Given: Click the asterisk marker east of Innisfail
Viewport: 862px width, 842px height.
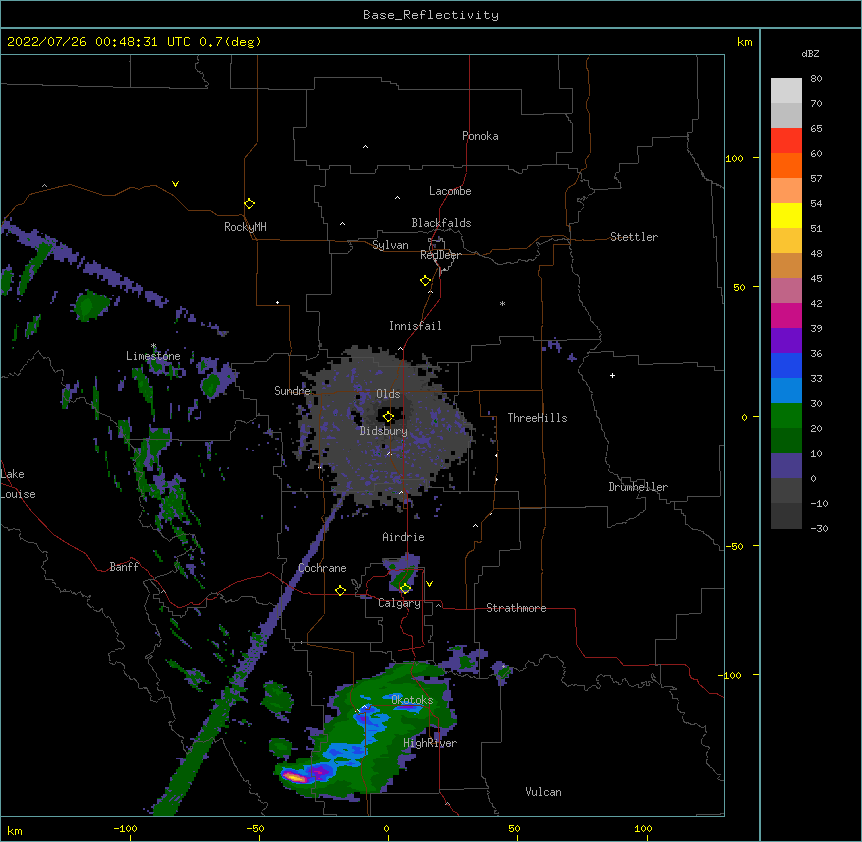Looking at the screenshot, I should pos(502,303).
